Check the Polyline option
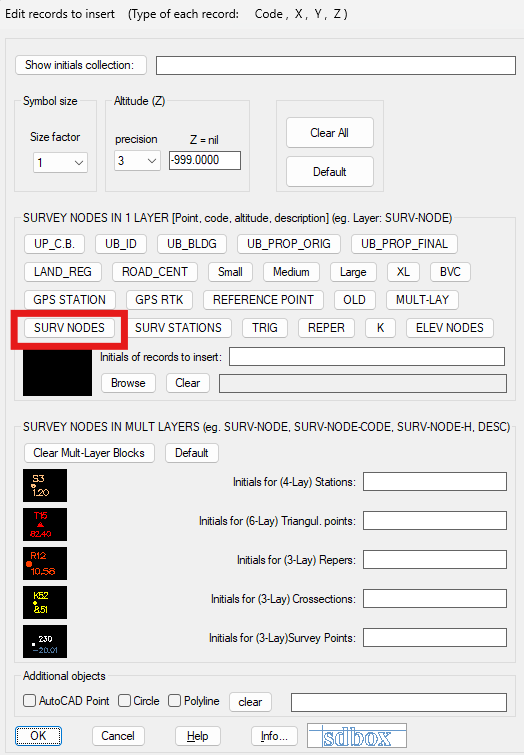Image resolution: width=524 pixels, height=755 pixels. click(x=174, y=701)
